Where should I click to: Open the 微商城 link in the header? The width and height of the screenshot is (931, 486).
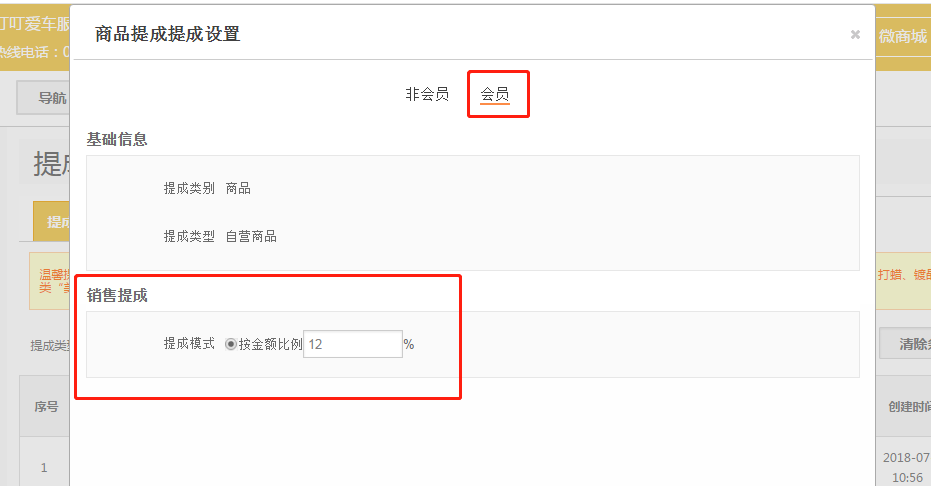[902, 36]
